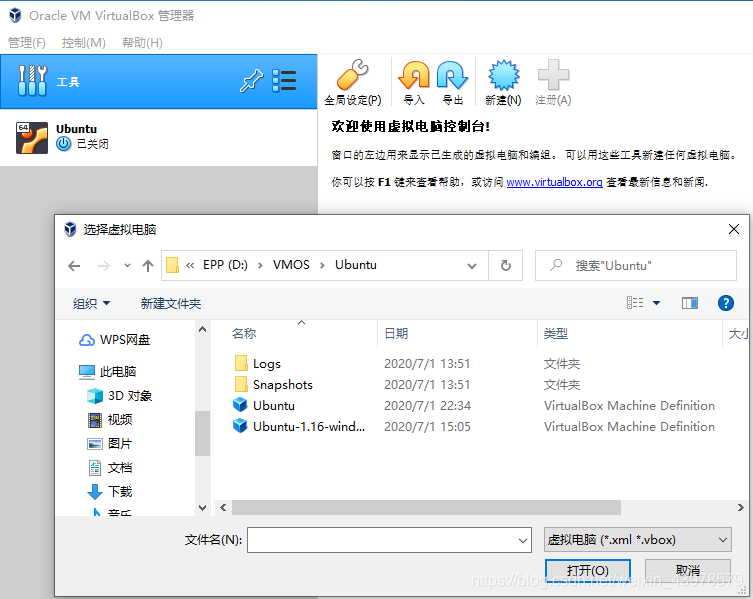
Task: Select the Ubuntu VM in the manager list
Action: pos(158,137)
